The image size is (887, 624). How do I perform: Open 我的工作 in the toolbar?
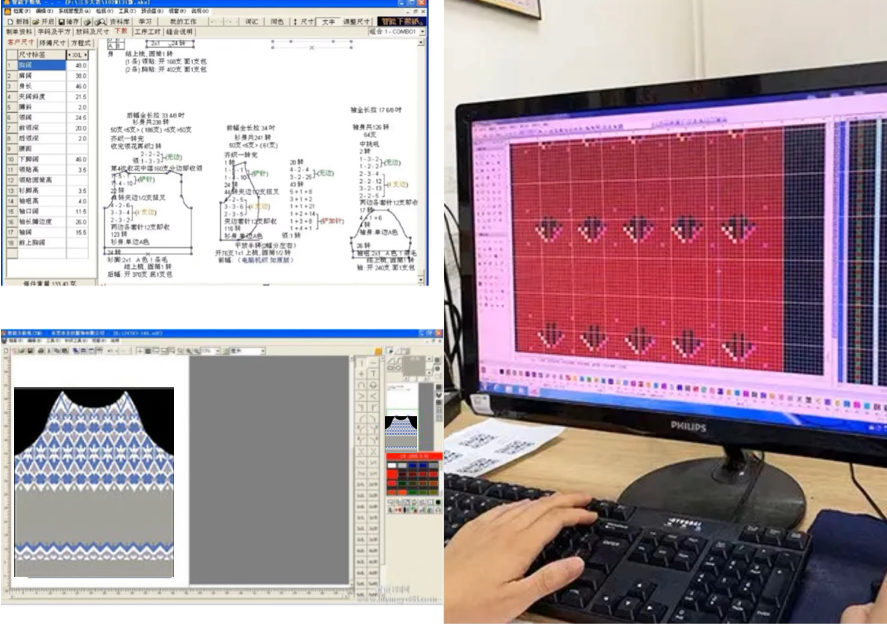tap(183, 21)
